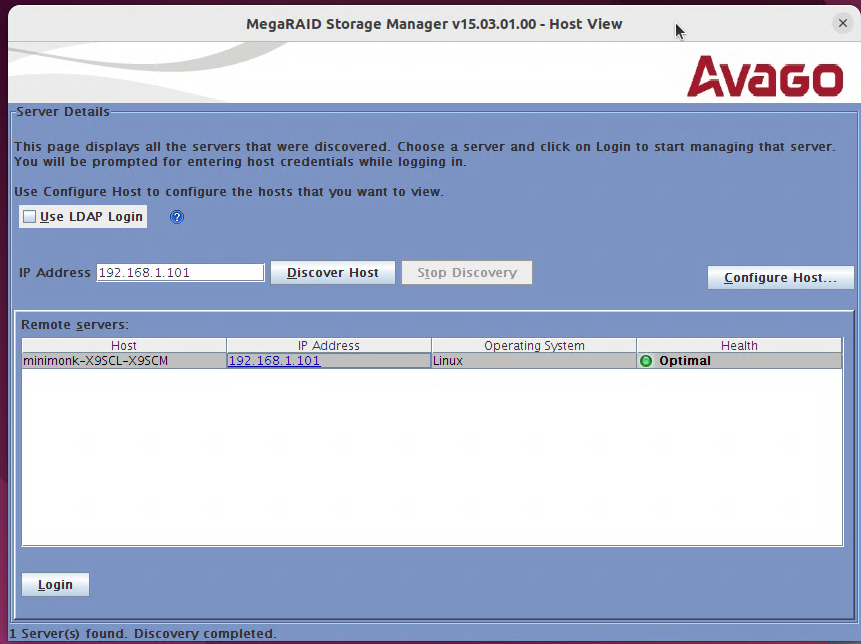The image size is (861, 644).
Task: Click the MegaRAID Storage Manager title bar
Action: (434, 24)
